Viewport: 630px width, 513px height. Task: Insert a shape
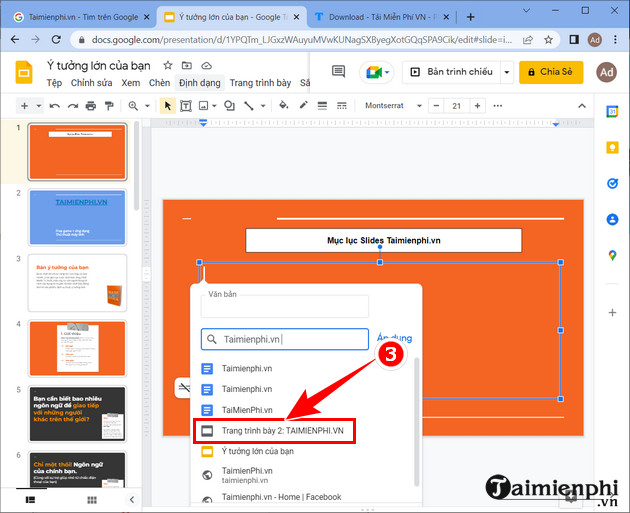tap(229, 106)
